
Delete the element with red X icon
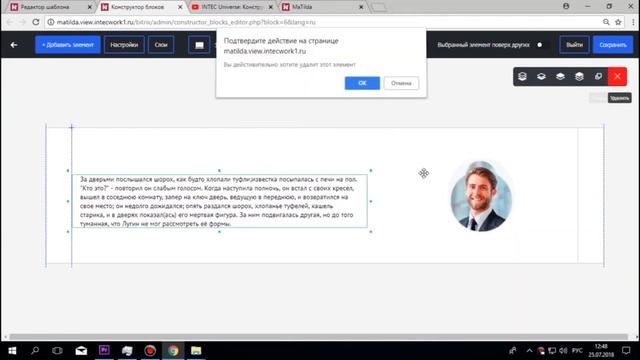click(617, 76)
